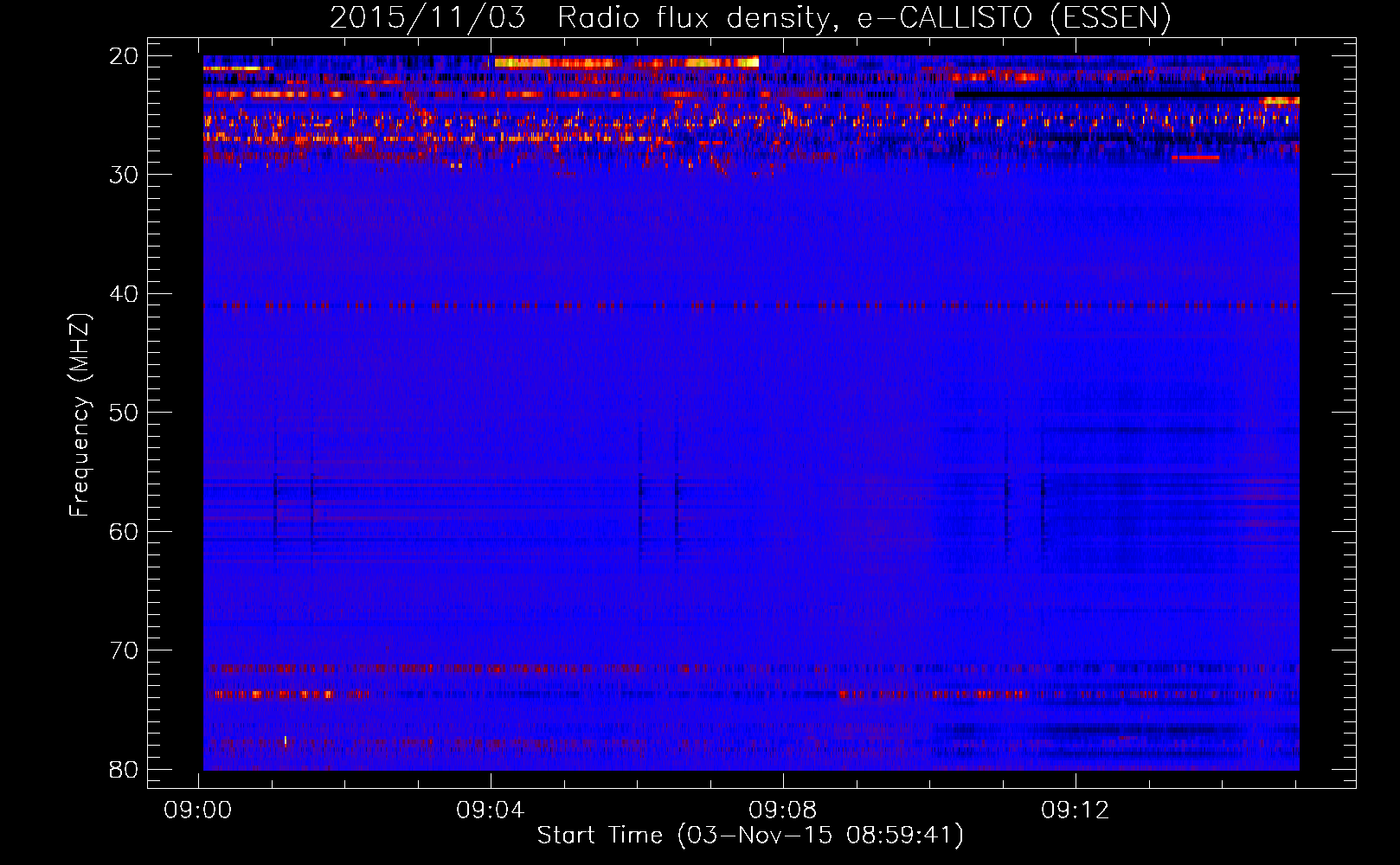The width and height of the screenshot is (1400, 865).
Task: Click the Frequency (MHZ) axis label
Action: click(x=80, y=415)
